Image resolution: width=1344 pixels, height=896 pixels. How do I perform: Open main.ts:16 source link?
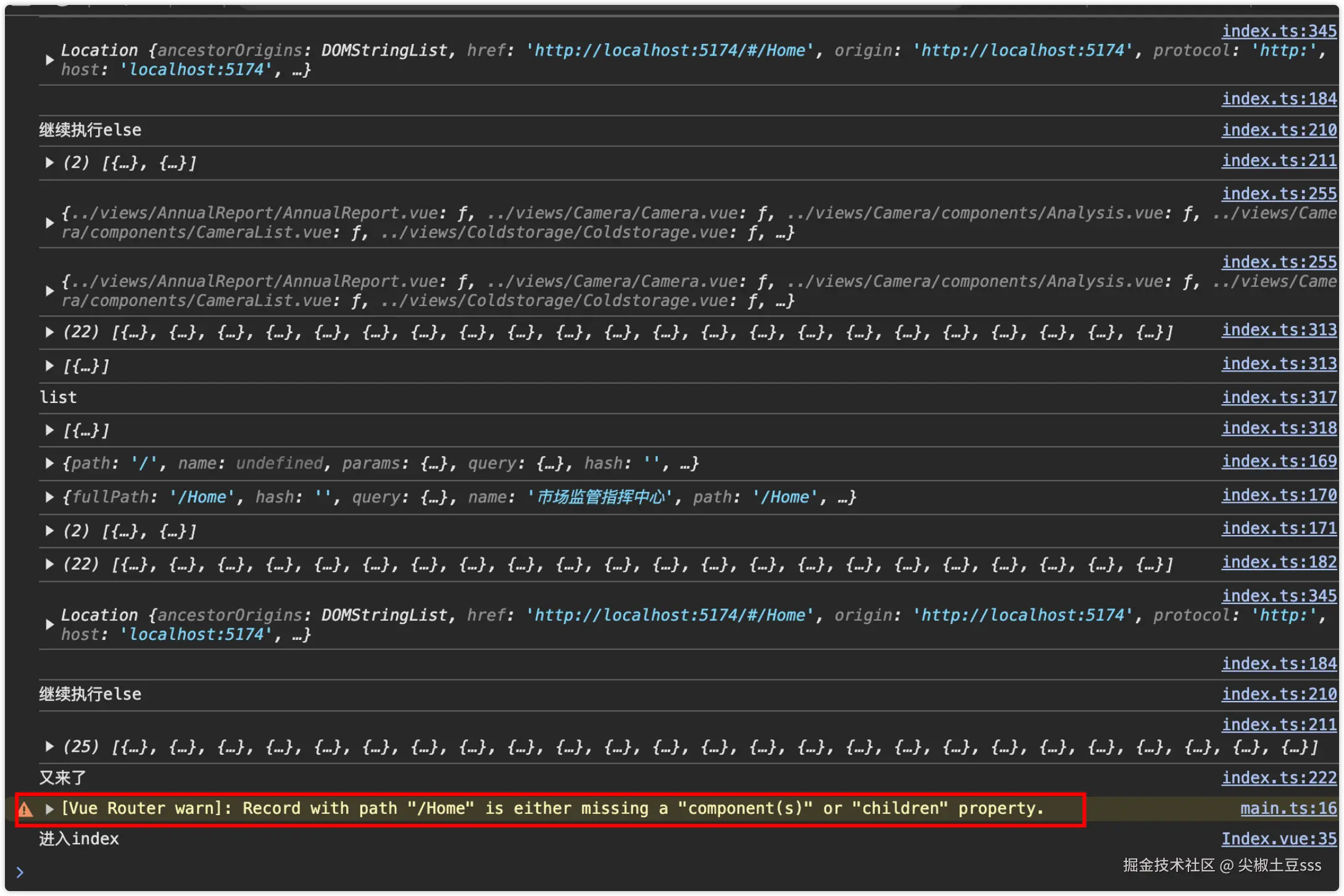(1288, 808)
